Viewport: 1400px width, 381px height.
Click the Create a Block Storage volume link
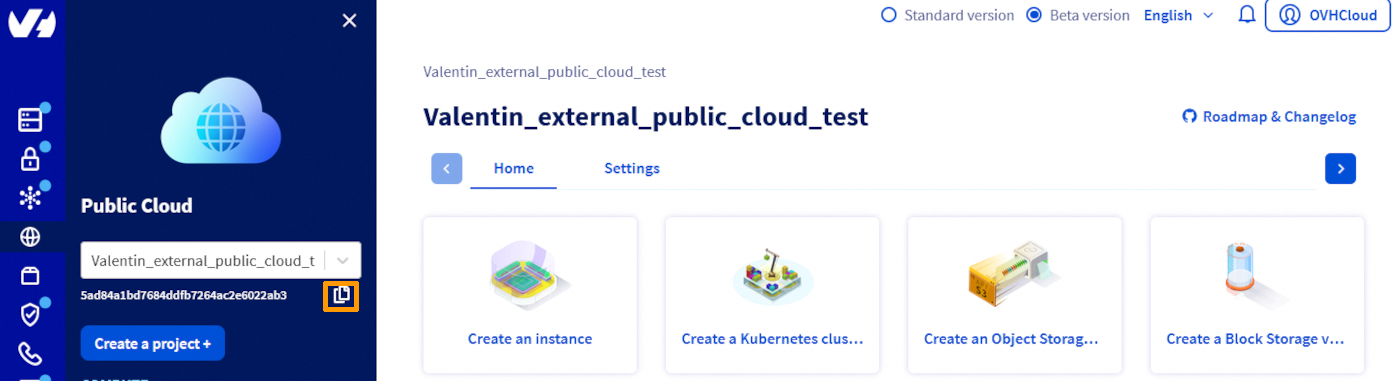pyautogui.click(x=1255, y=339)
